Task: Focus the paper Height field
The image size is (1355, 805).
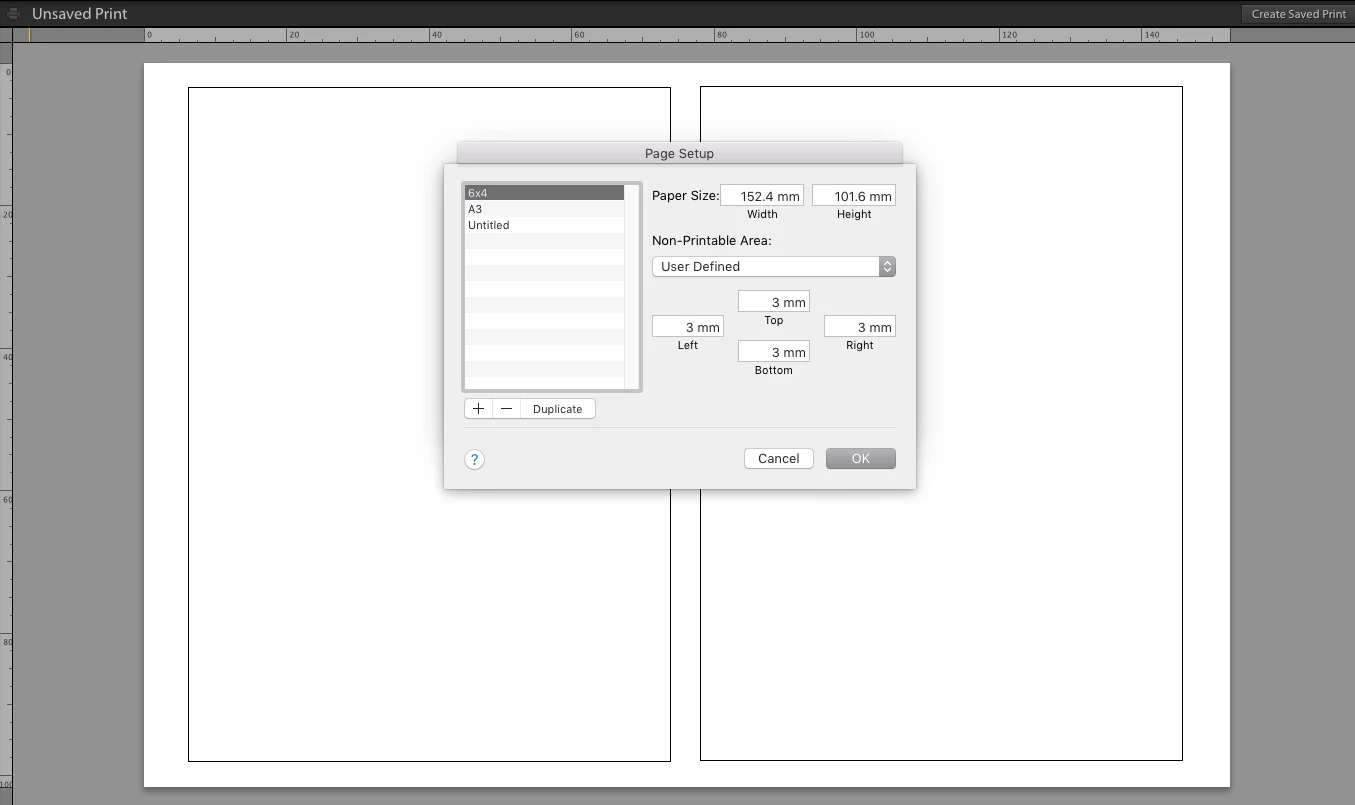Action: point(854,196)
